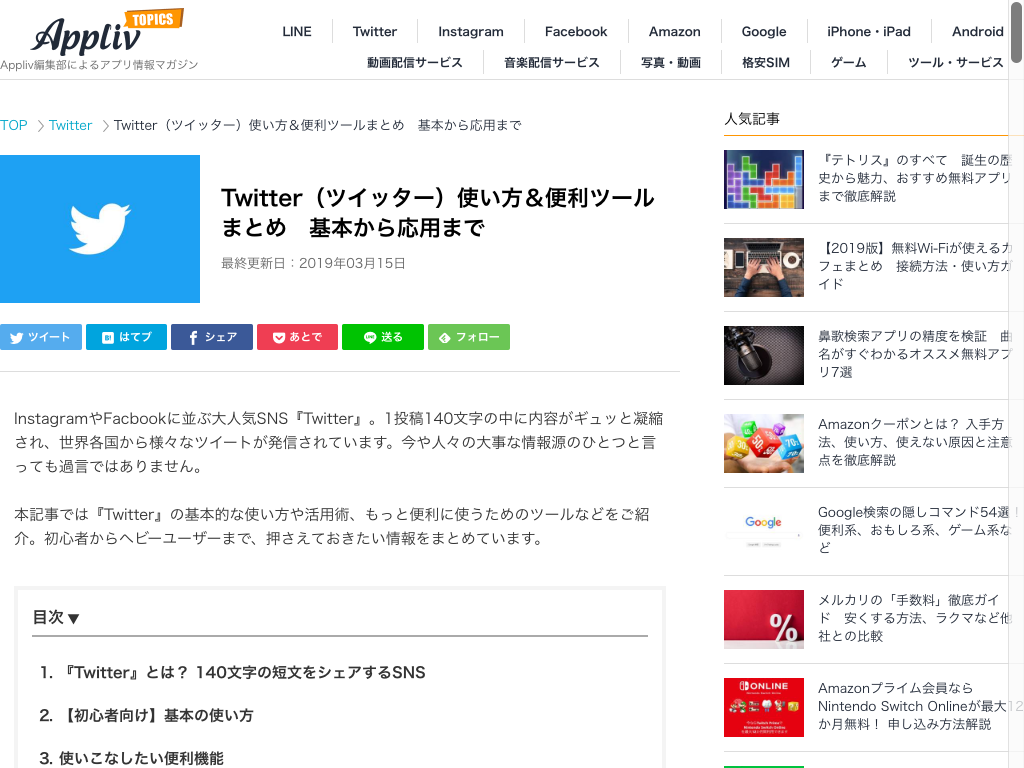
Task: Open the Mercari percent-sign thumbnail
Action: point(763,619)
